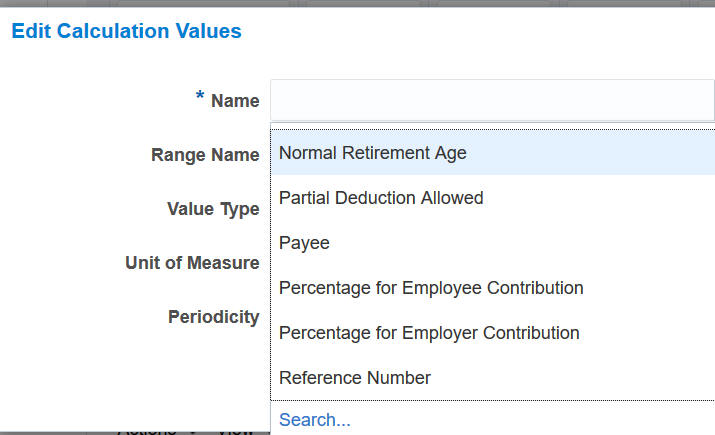Pick Payee in the dropdown list
Screen dimensions: 715x435
tap(304, 243)
